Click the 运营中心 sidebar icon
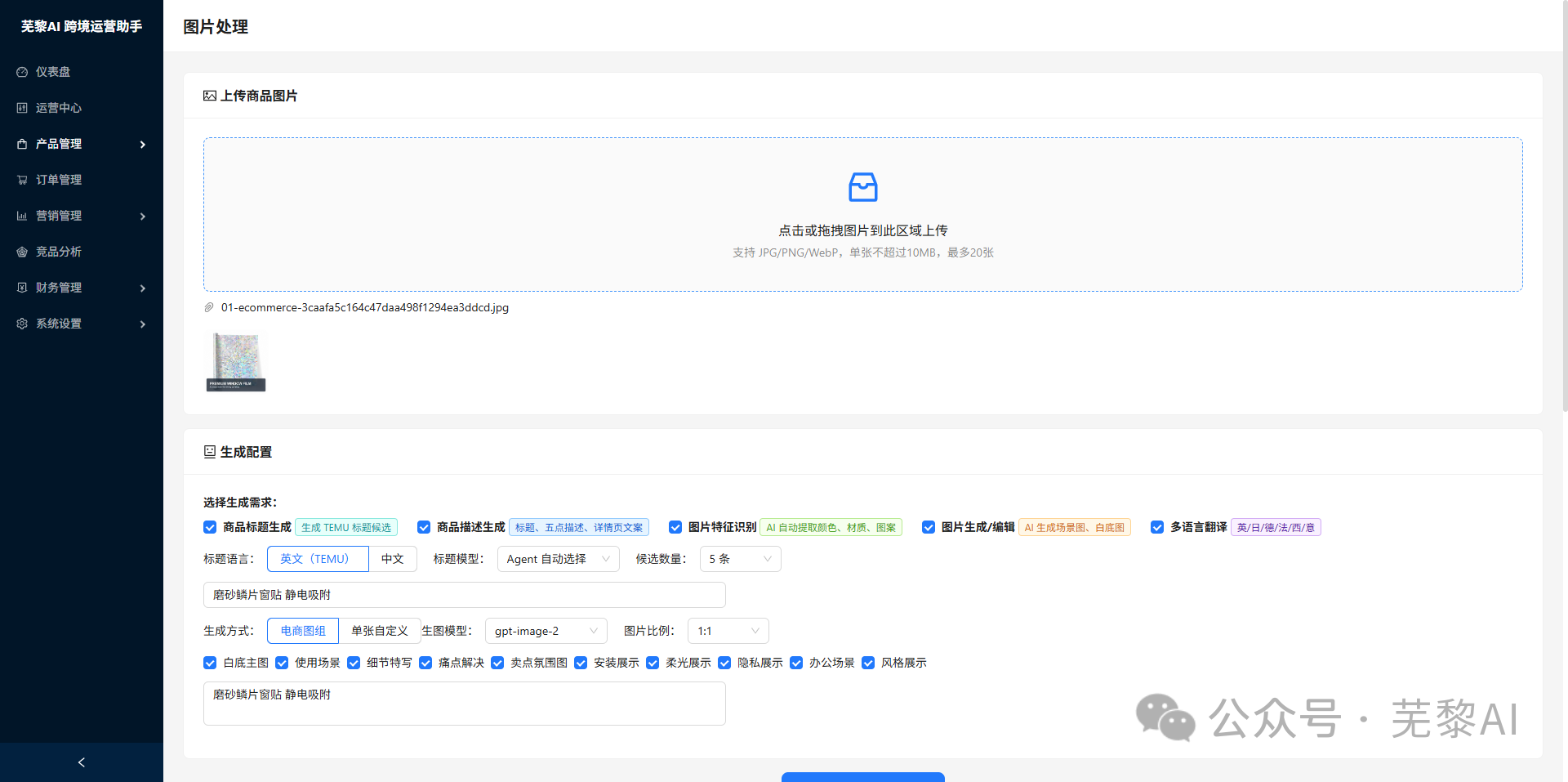1568x782 pixels. (x=22, y=108)
